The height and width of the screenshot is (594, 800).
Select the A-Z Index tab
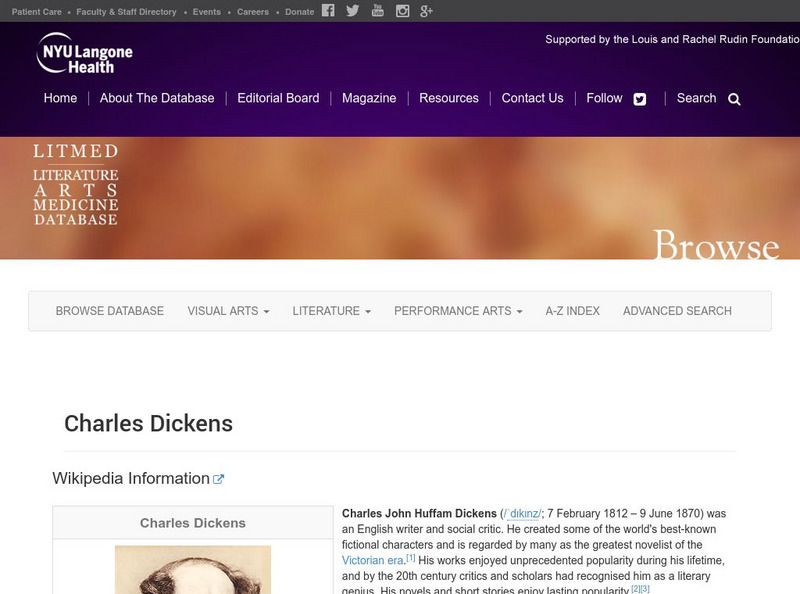(x=572, y=311)
